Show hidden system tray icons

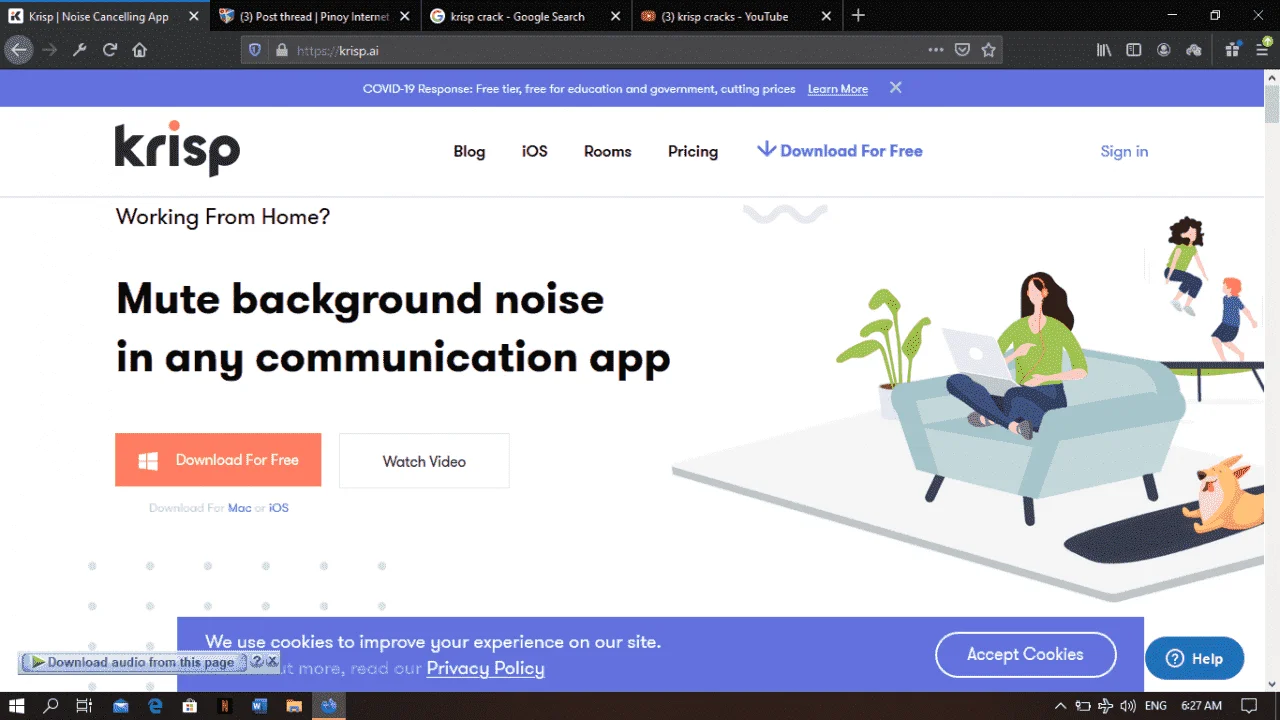[1062, 706]
